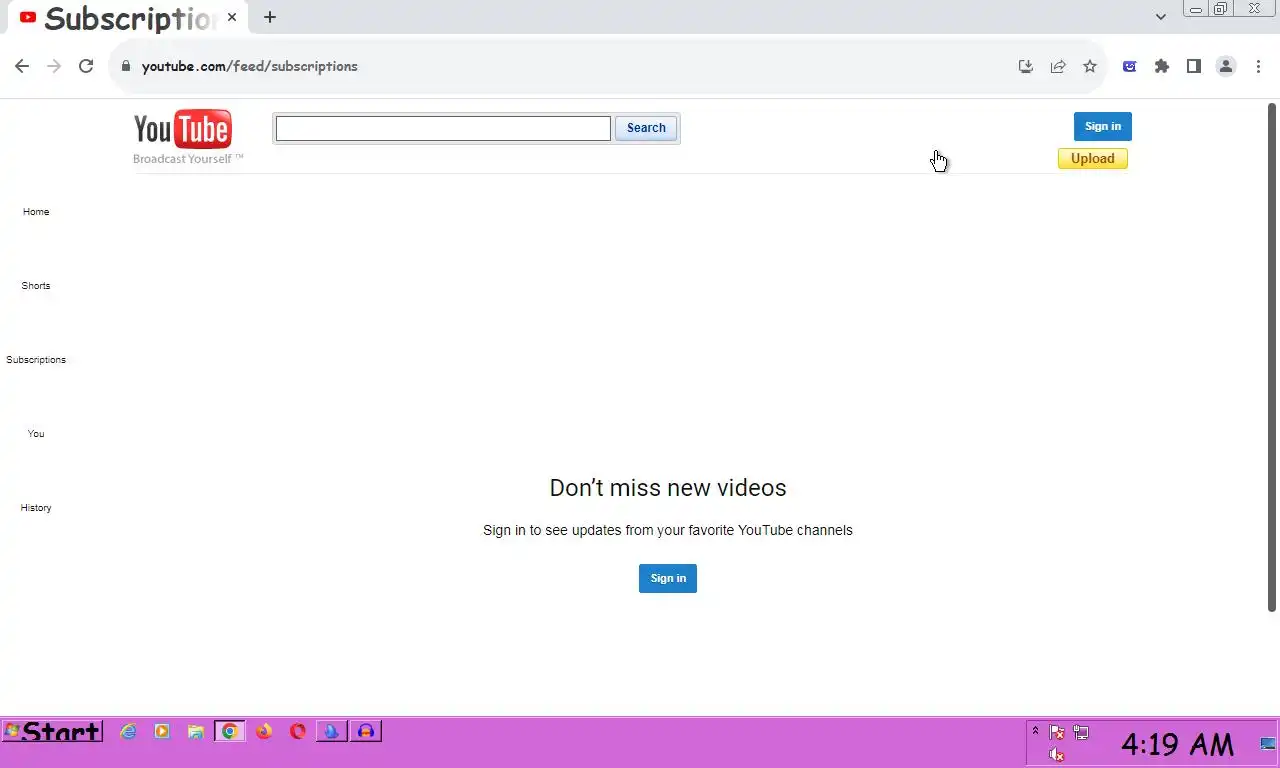Open Shorts in the sidebar
This screenshot has height=768, width=1280.
pos(36,286)
